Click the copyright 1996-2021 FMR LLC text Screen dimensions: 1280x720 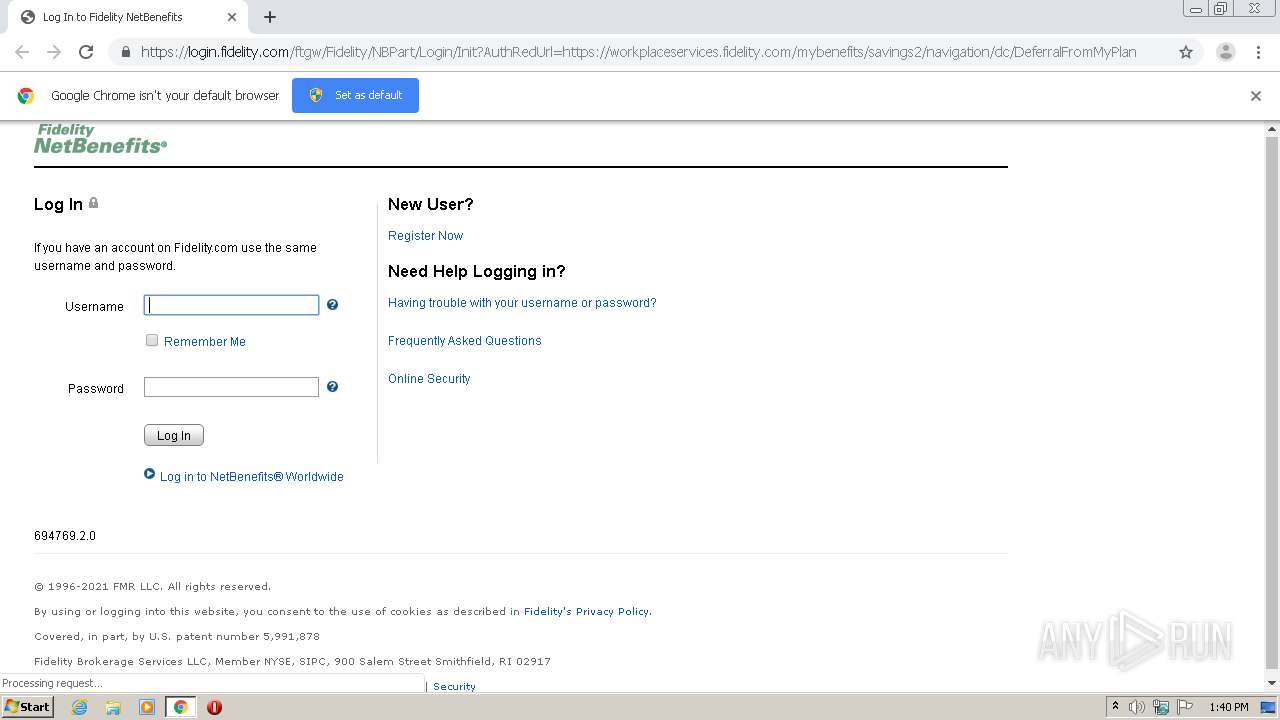pos(152,587)
